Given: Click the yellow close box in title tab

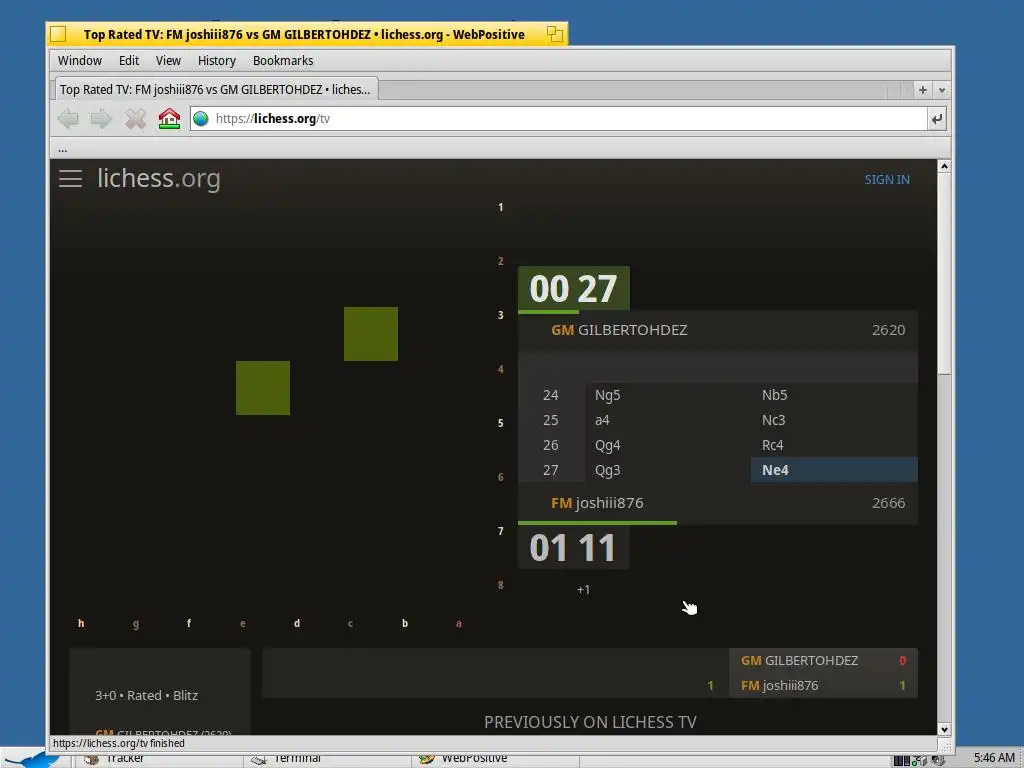Looking at the screenshot, I should click(x=58, y=34).
